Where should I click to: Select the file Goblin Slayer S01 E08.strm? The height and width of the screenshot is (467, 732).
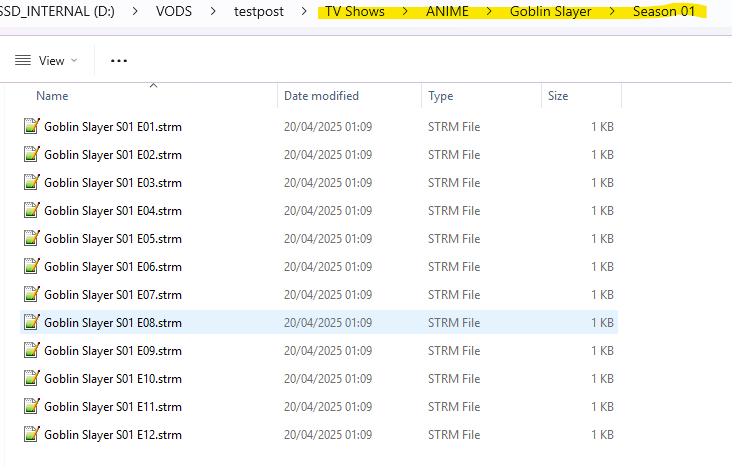coord(113,323)
